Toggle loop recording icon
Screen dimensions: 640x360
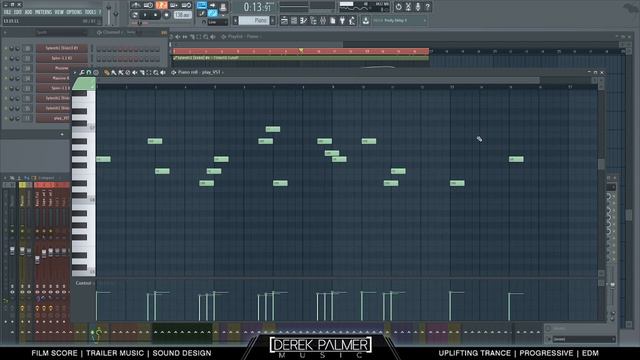[x=187, y=5]
